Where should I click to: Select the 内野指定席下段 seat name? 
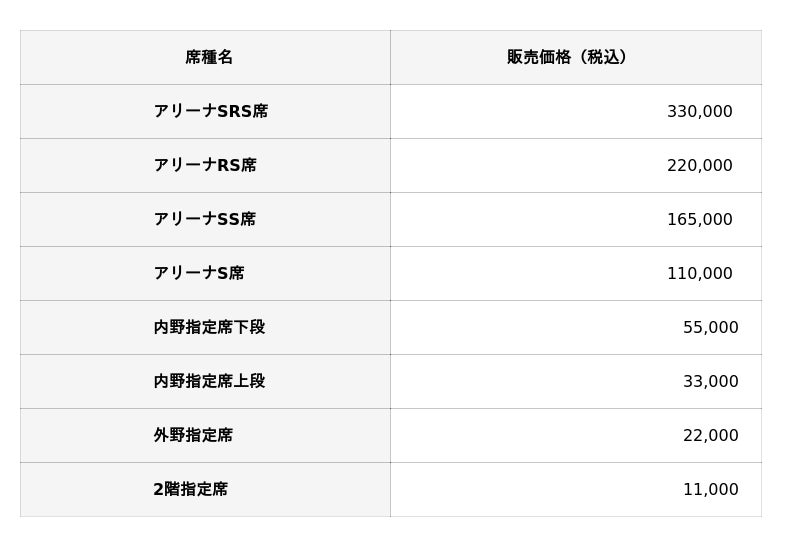click(209, 328)
